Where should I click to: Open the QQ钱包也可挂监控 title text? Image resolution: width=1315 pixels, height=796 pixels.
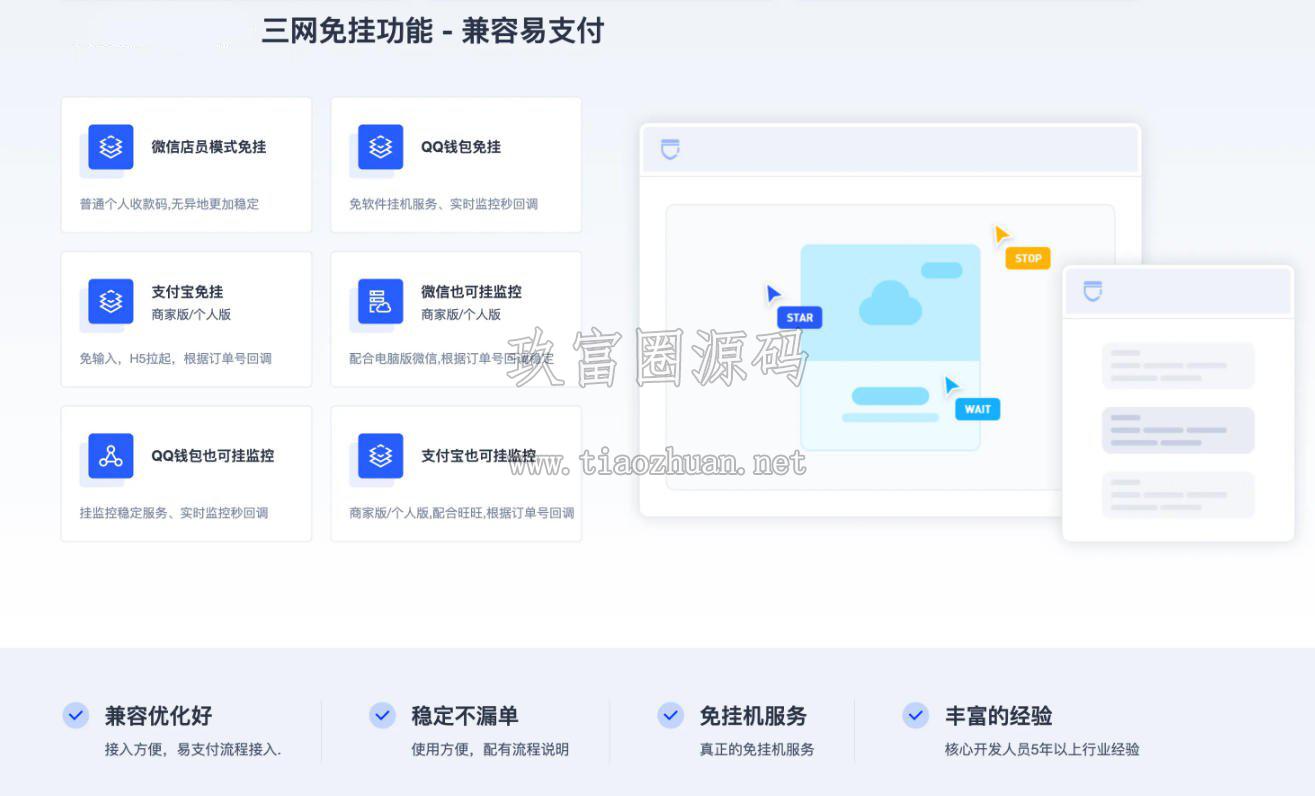click(x=213, y=456)
